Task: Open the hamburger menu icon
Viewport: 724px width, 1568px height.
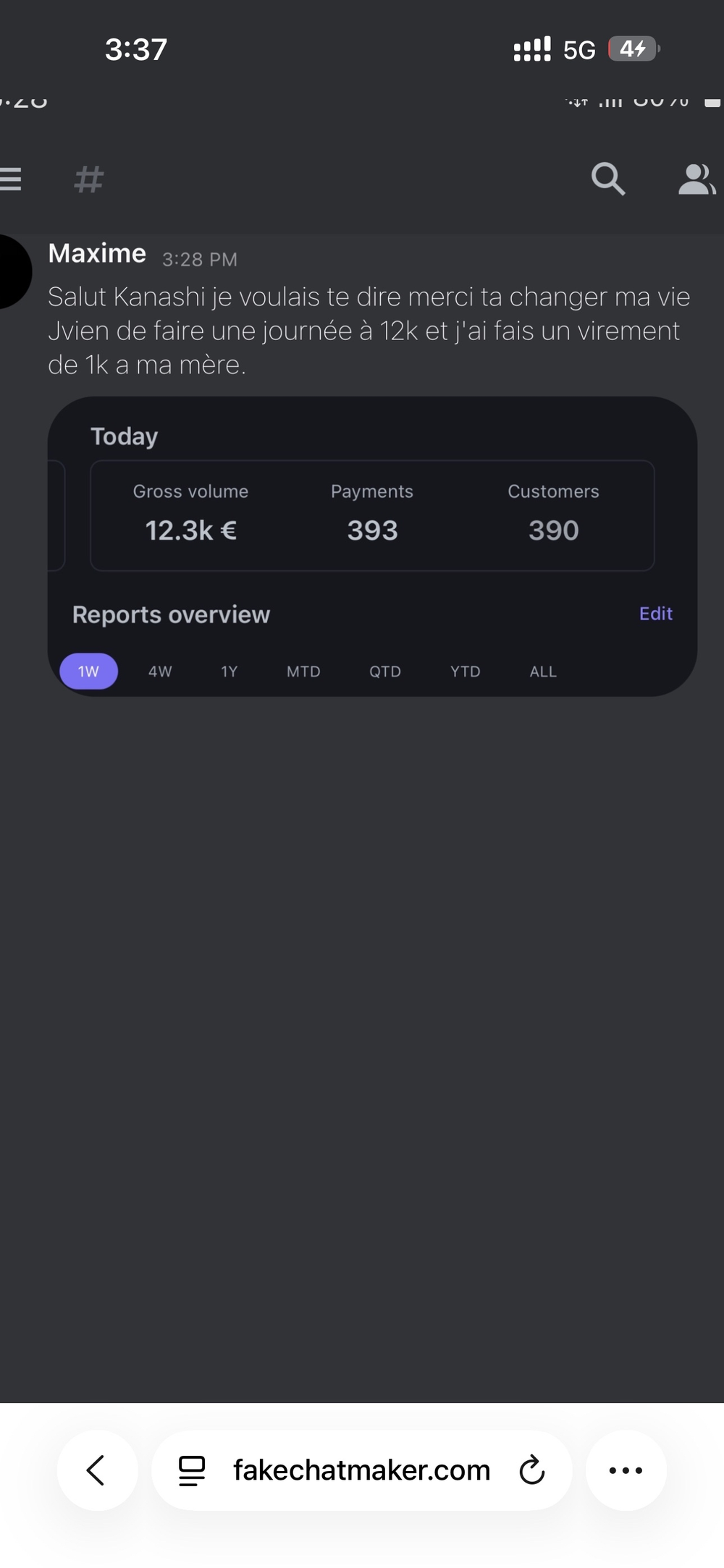Action: click(x=10, y=179)
